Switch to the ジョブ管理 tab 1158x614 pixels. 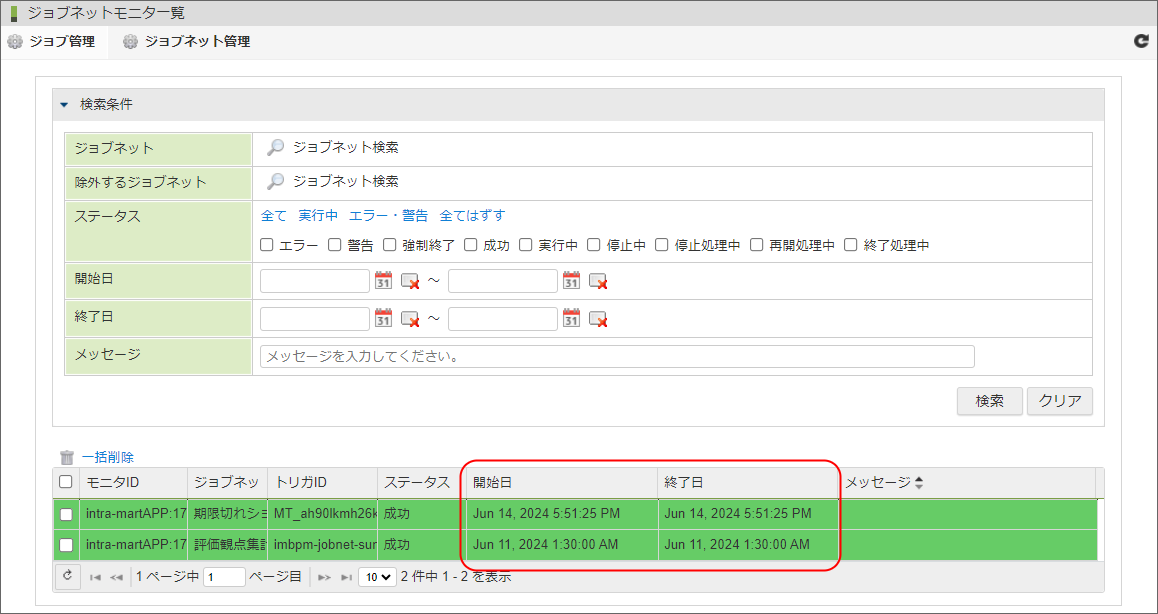tap(53, 42)
